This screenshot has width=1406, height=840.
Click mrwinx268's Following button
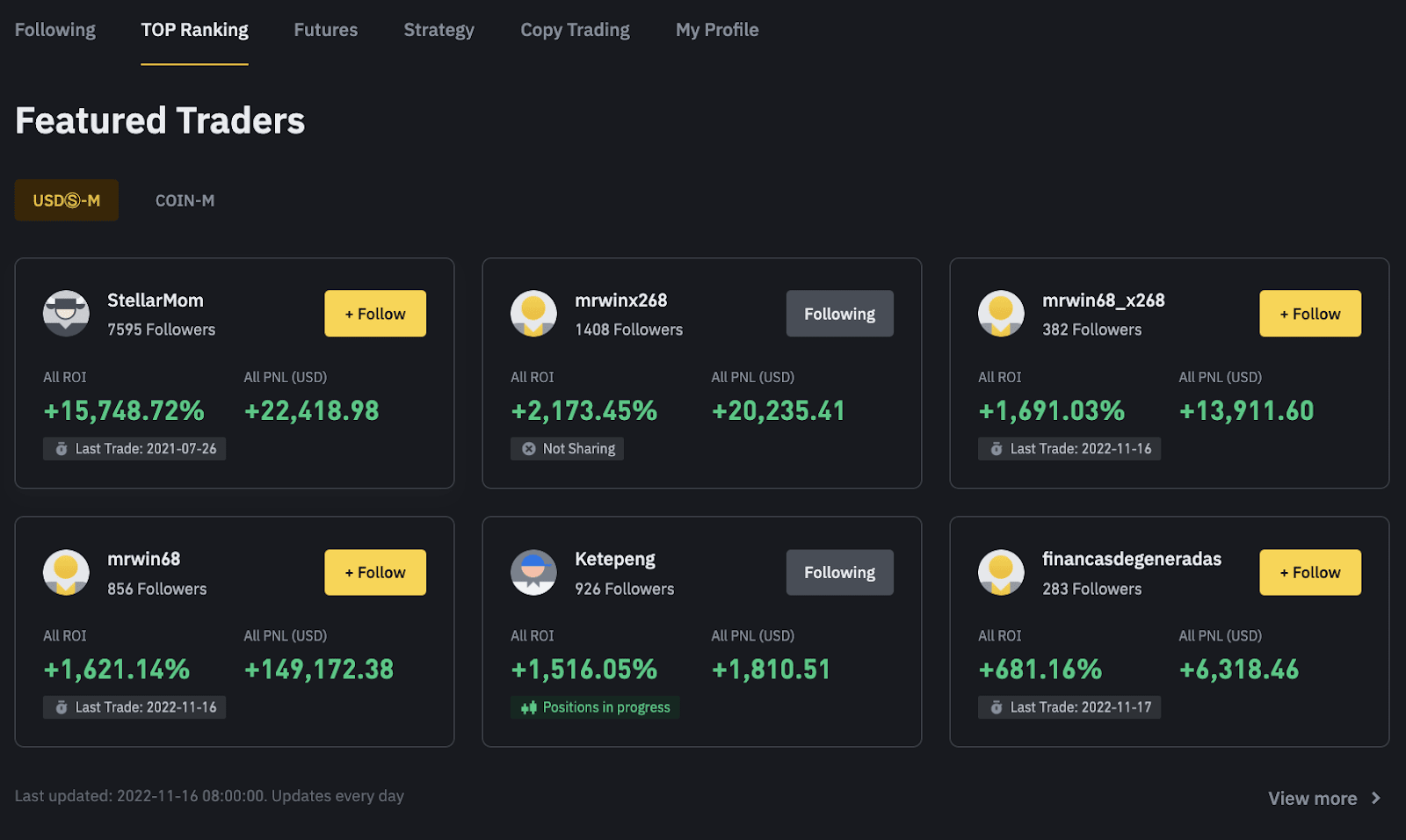pos(838,313)
